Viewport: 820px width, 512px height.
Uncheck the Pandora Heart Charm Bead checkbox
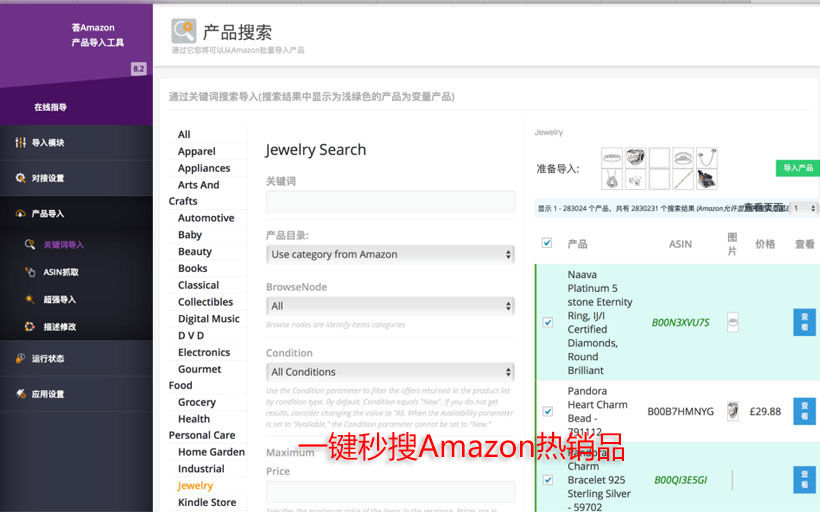tap(547, 410)
